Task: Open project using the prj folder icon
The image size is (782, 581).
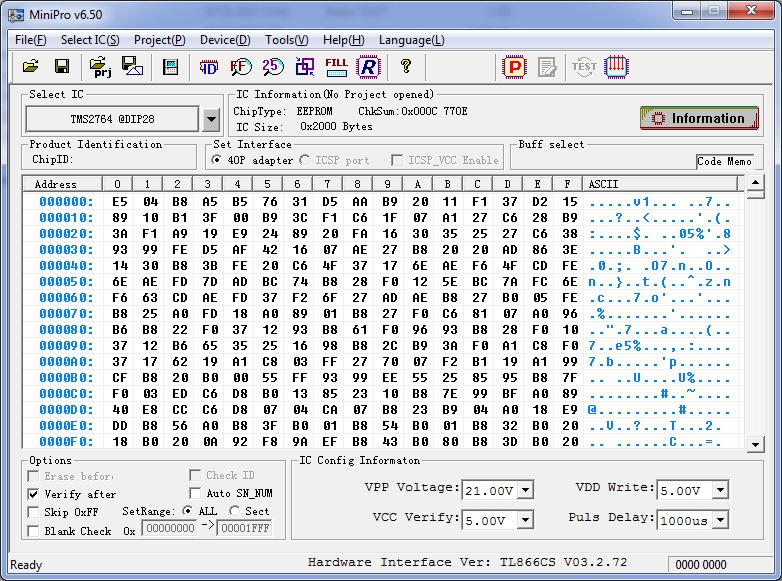Action: 100,66
